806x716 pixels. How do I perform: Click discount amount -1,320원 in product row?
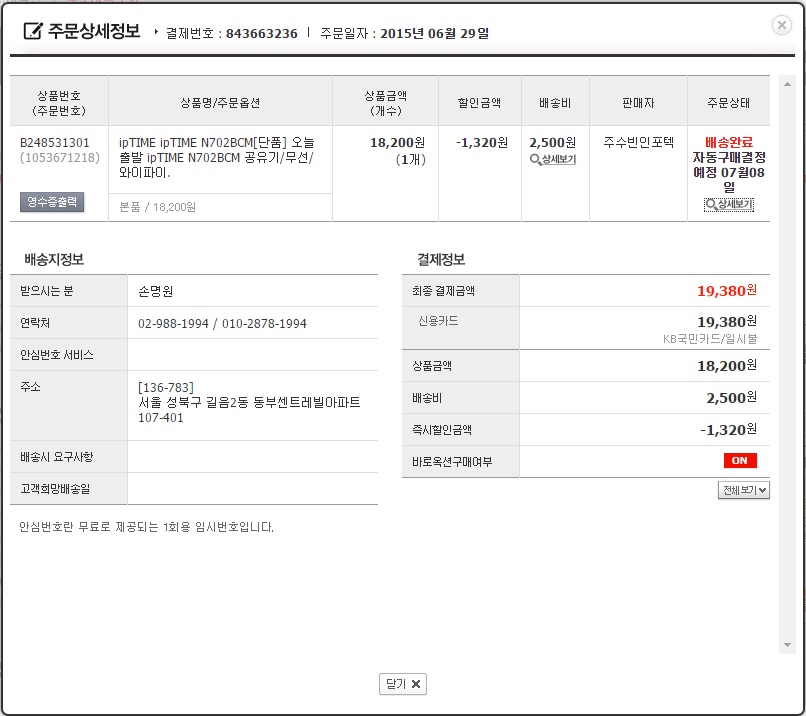[x=482, y=142]
